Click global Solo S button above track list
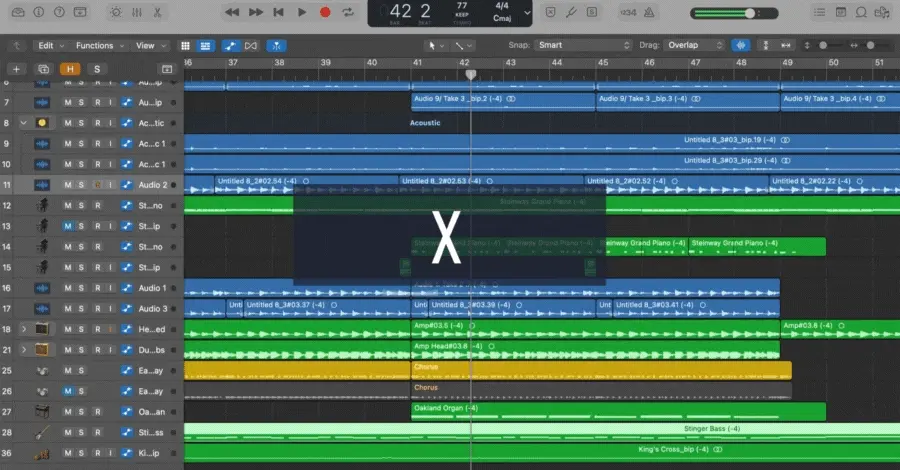The width and height of the screenshot is (900, 470). [x=96, y=69]
